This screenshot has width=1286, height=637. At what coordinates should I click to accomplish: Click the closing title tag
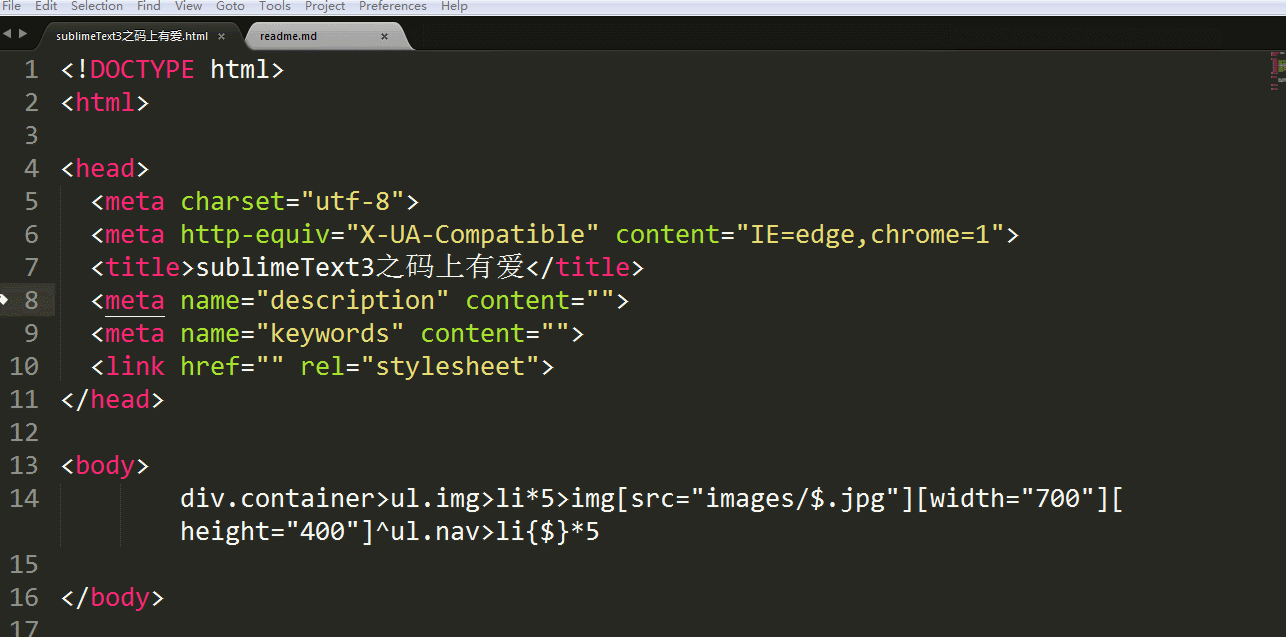pos(585,267)
